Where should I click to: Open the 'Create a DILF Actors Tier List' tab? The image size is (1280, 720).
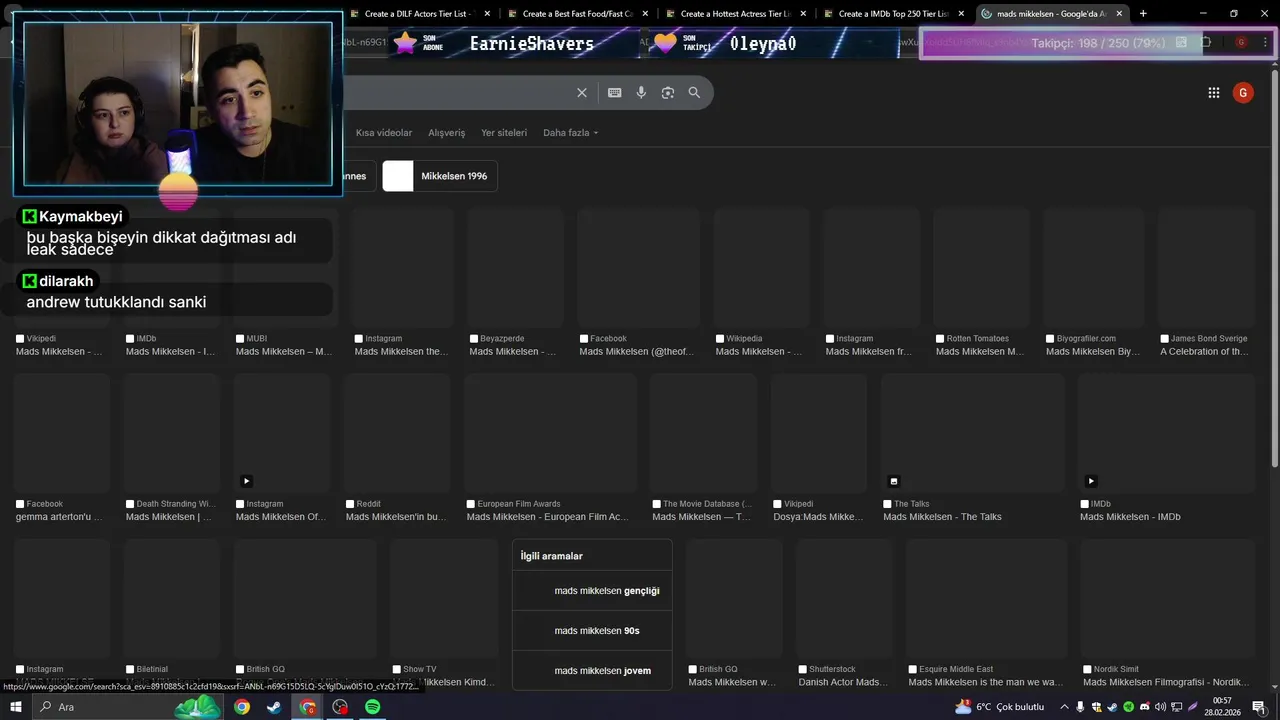point(418,14)
